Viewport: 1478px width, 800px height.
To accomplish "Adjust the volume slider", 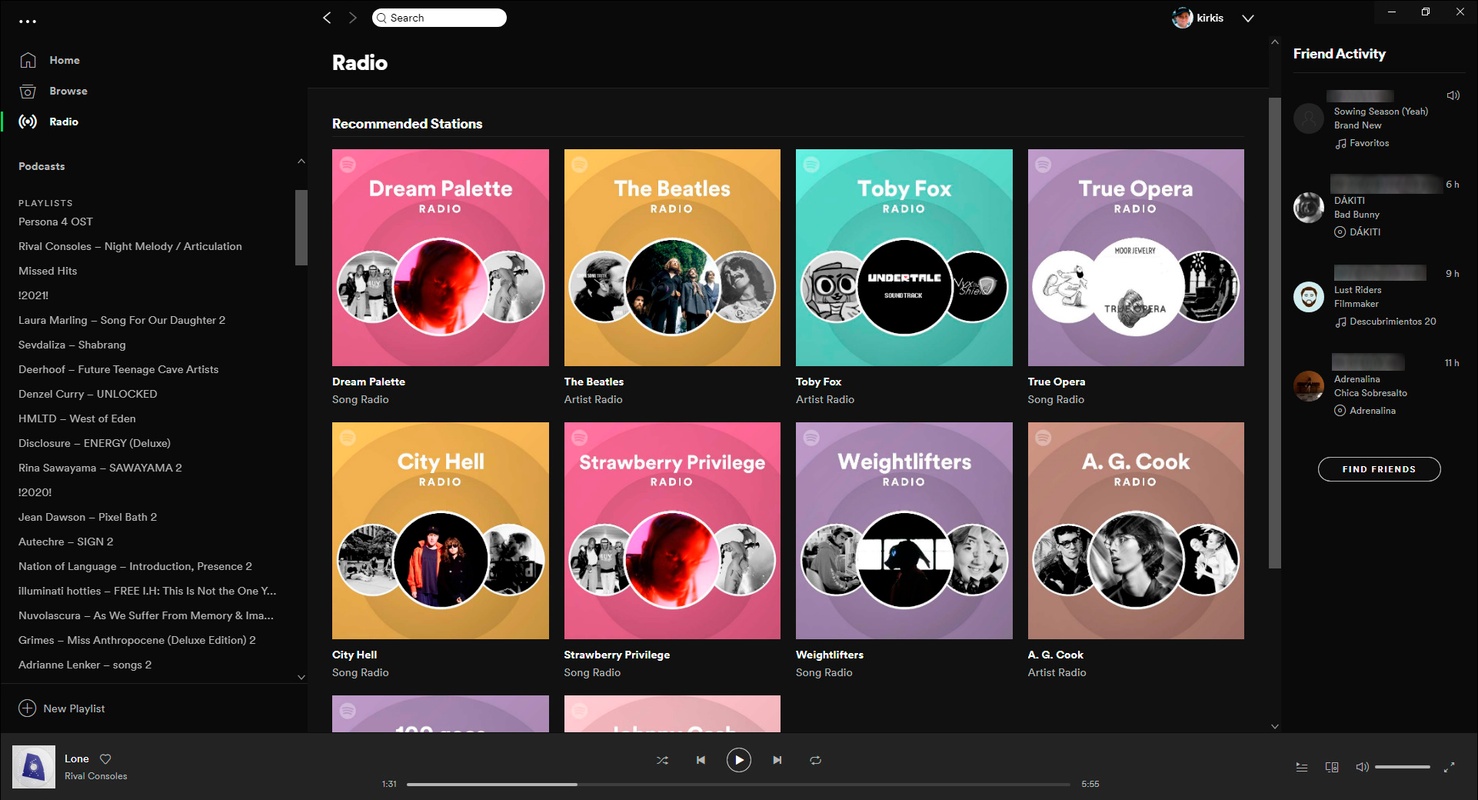I will coord(1402,767).
